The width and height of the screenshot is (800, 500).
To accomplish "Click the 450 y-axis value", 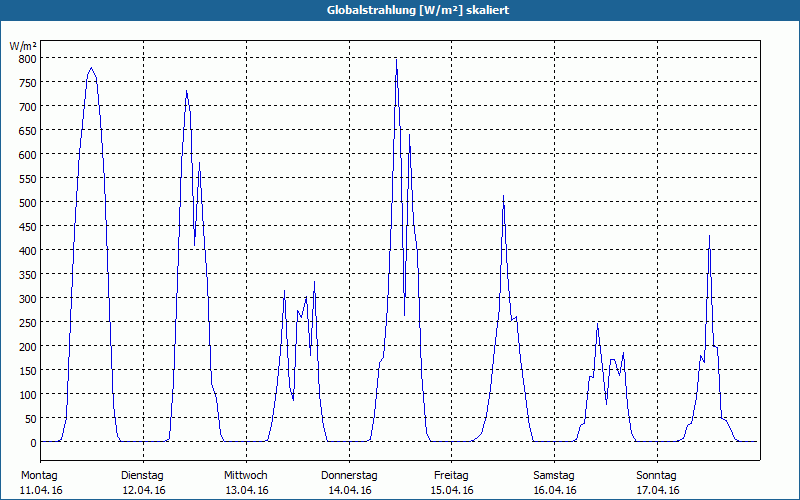I will 27,227.
